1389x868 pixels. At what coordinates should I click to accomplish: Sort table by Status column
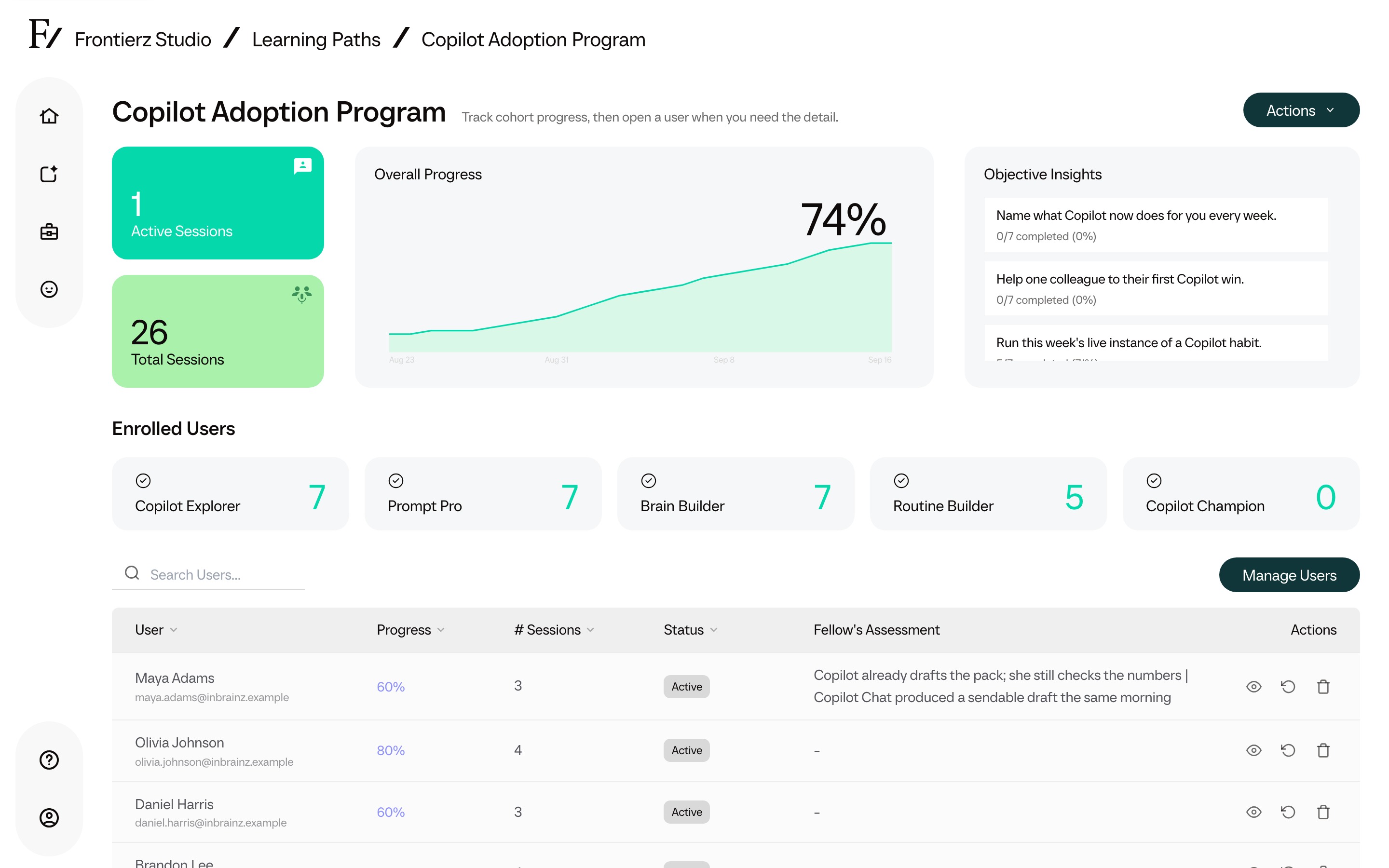click(x=691, y=630)
